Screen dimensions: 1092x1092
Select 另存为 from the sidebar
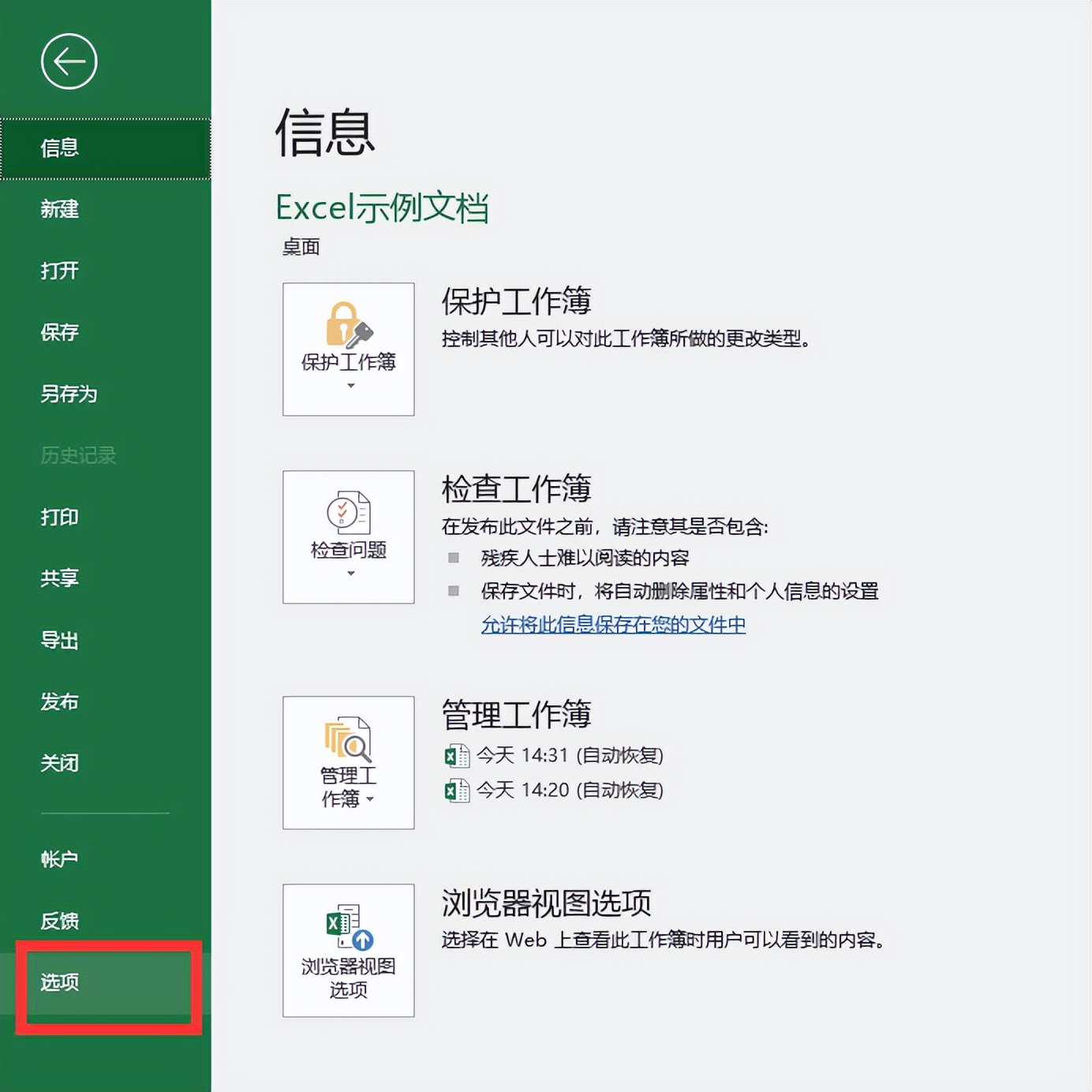[x=106, y=394]
